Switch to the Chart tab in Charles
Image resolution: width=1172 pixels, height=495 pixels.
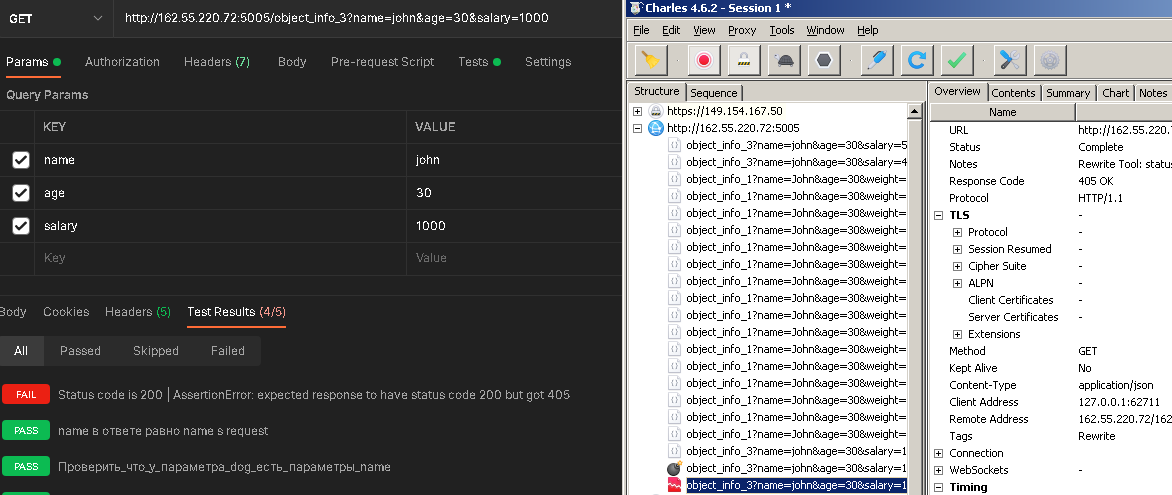coord(1115,93)
